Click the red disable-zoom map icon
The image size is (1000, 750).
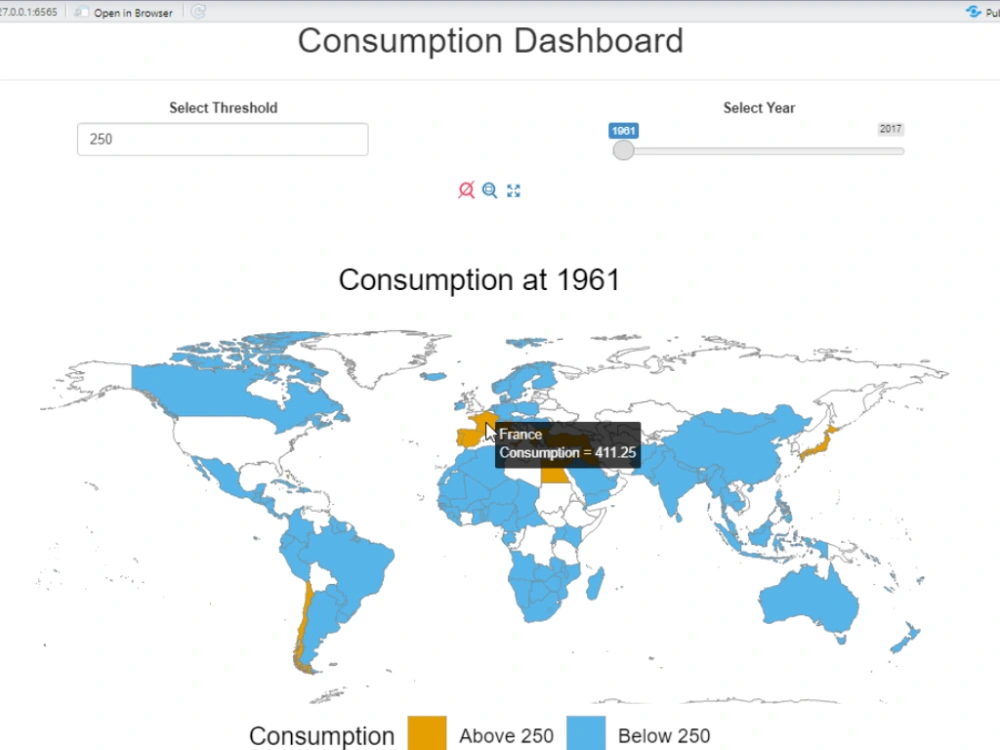(466, 190)
